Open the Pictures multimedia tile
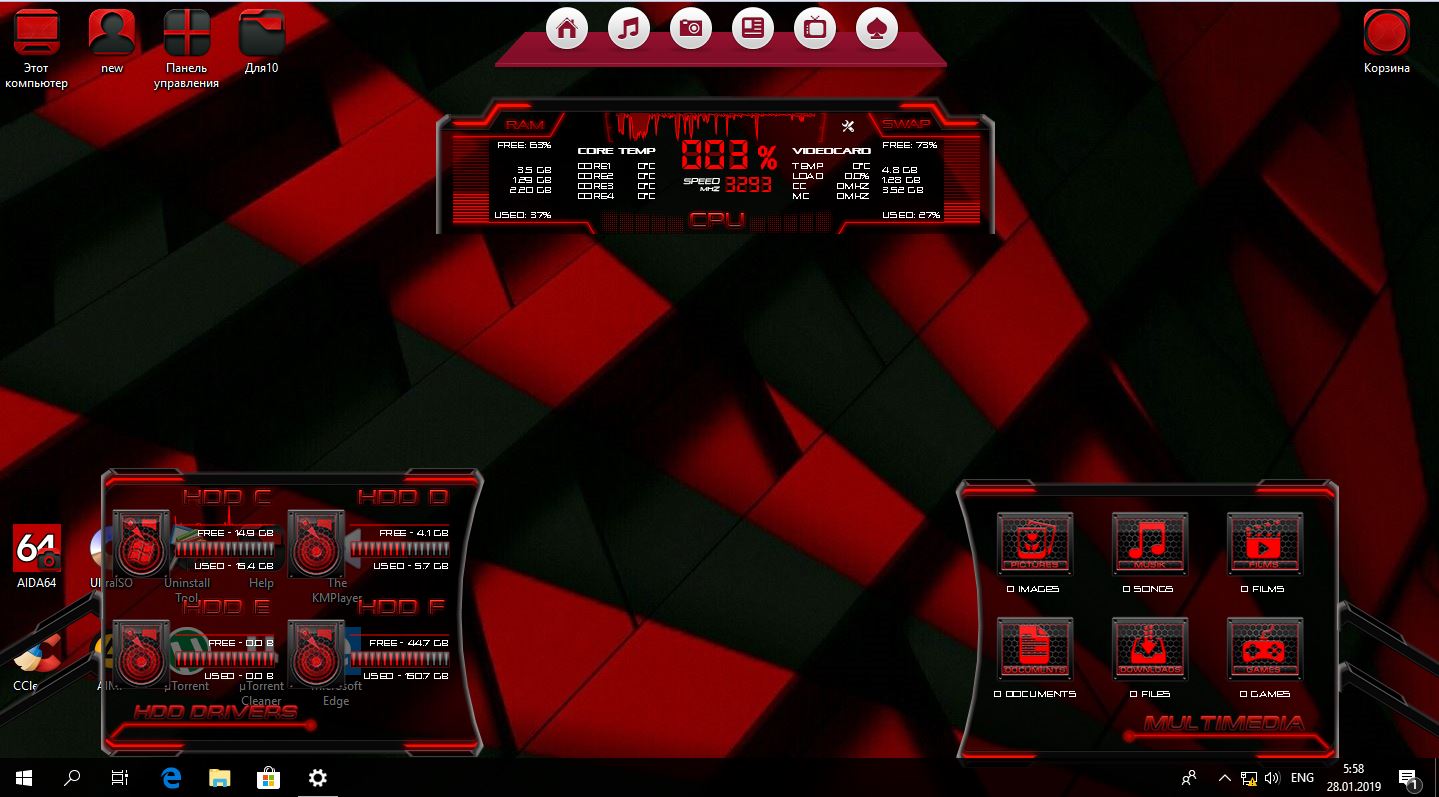 click(1034, 545)
